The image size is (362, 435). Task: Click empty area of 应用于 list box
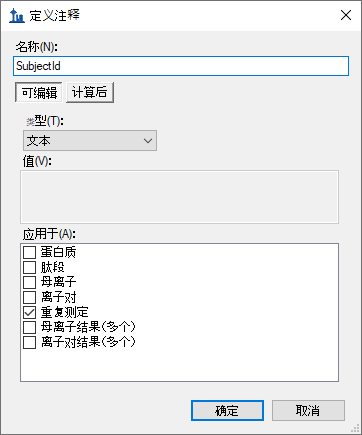[179, 365]
